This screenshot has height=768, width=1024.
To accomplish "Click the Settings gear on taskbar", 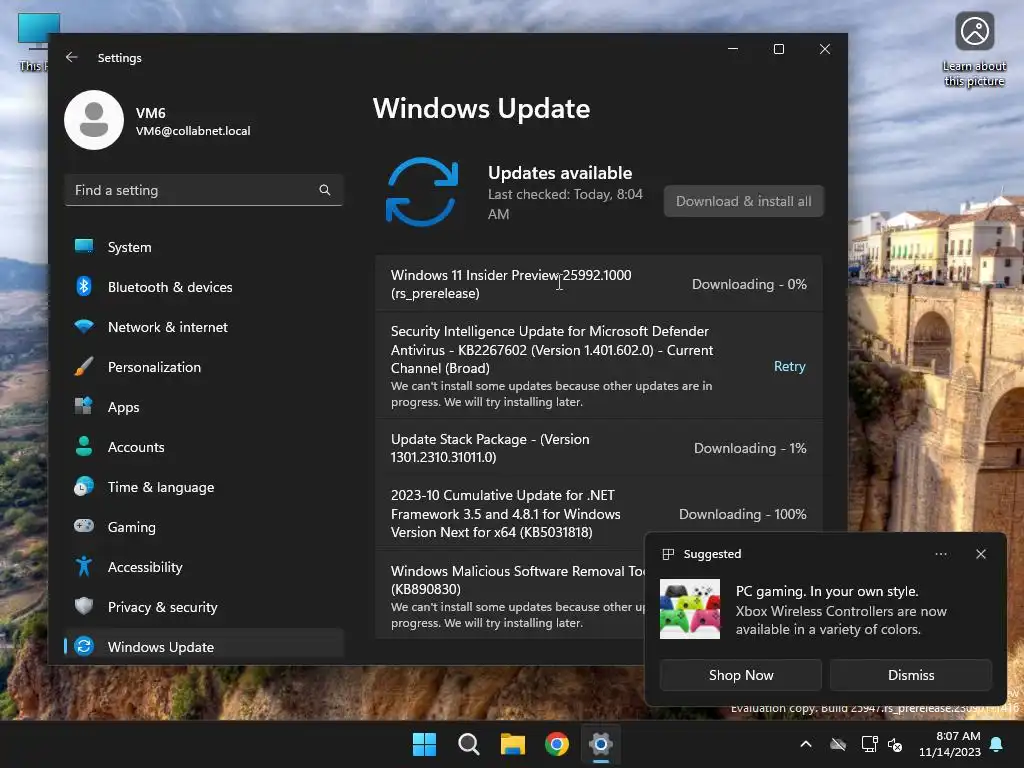I will 600,744.
